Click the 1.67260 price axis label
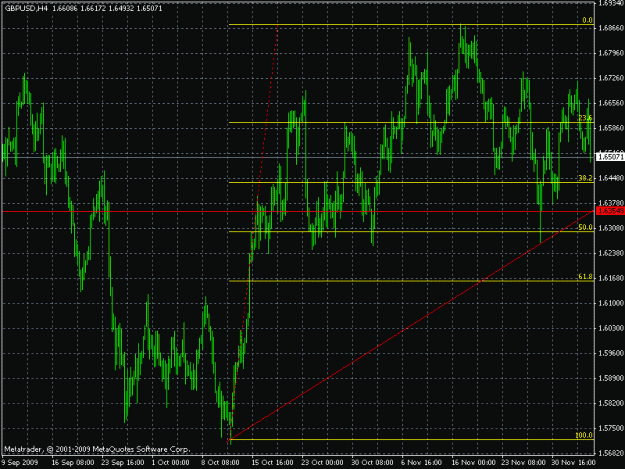The image size is (625, 469). 611,78
